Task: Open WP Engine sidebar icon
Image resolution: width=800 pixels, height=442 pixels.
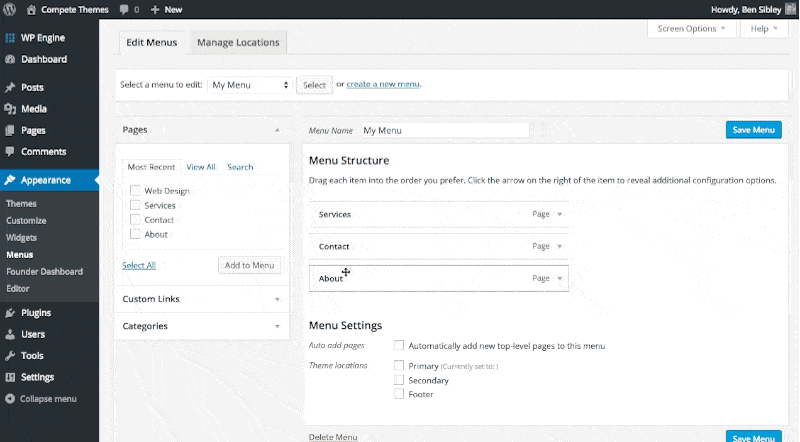Action: click(x=10, y=38)
